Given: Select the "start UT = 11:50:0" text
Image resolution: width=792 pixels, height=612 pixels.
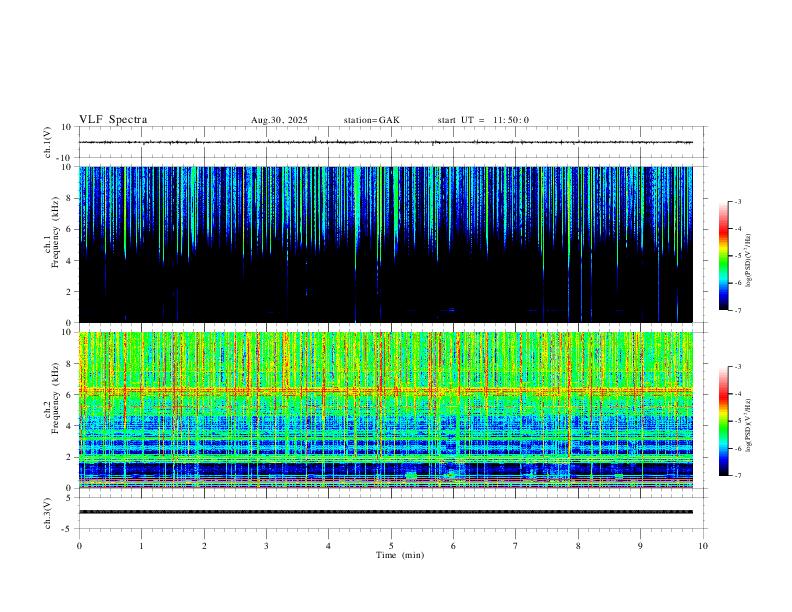Looking at the screenshot, I should (x=483, y=120).
